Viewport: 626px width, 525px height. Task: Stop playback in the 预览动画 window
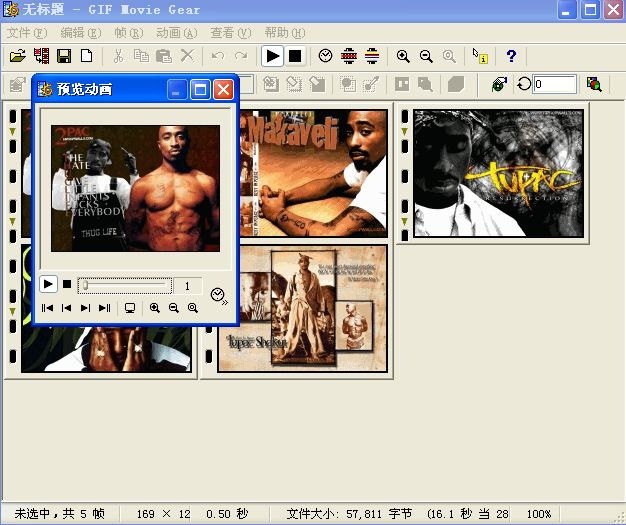[67, 284]
